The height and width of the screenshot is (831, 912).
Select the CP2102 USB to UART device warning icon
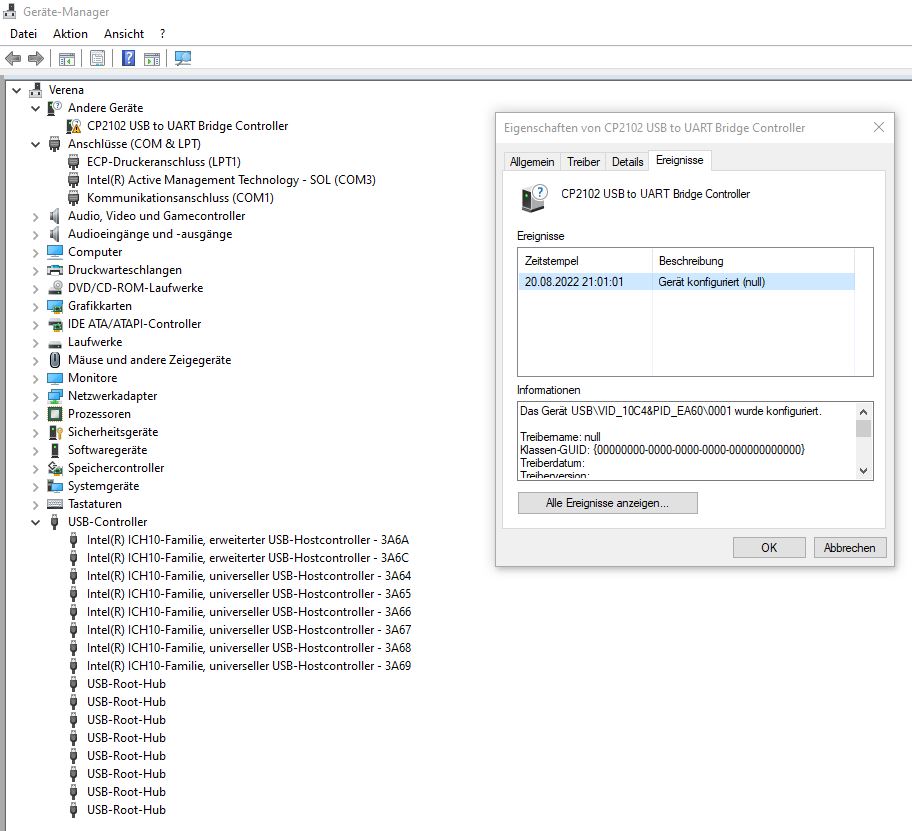74,126
